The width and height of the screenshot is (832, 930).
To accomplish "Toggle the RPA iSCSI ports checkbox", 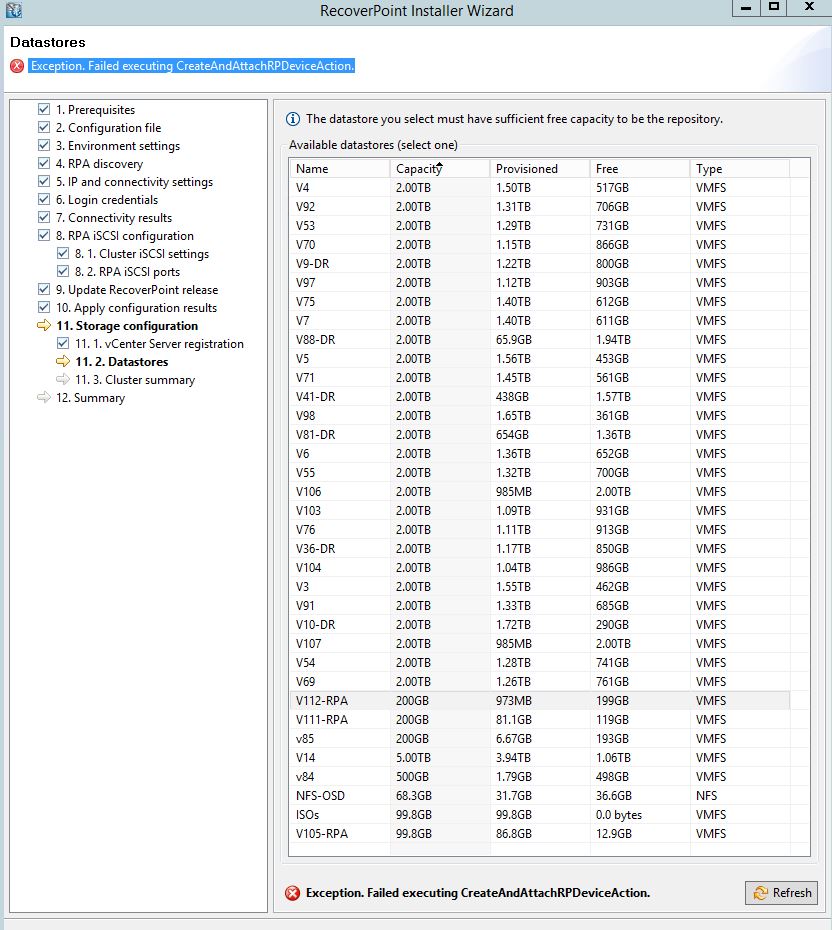I will pyautogui.click(x=63, y=271).
